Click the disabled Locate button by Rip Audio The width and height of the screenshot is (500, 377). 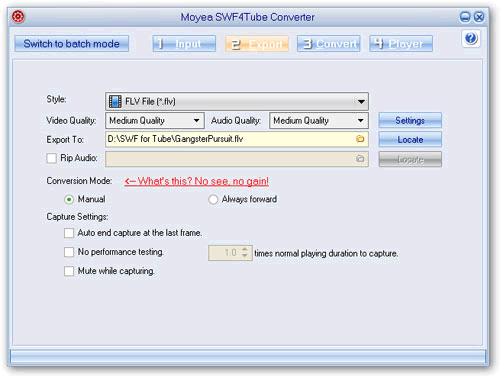[410, 159]
